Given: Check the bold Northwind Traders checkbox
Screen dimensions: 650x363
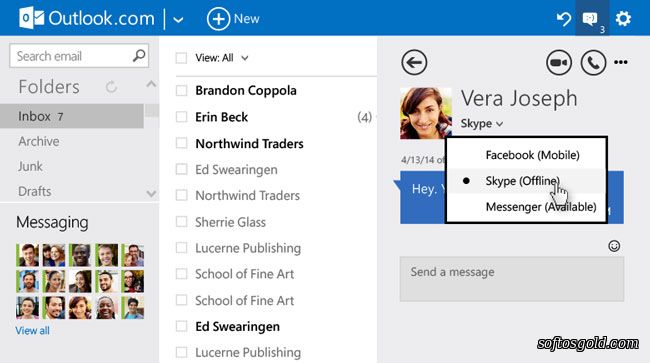Looking at the screenshot, I should coord(181,143).
